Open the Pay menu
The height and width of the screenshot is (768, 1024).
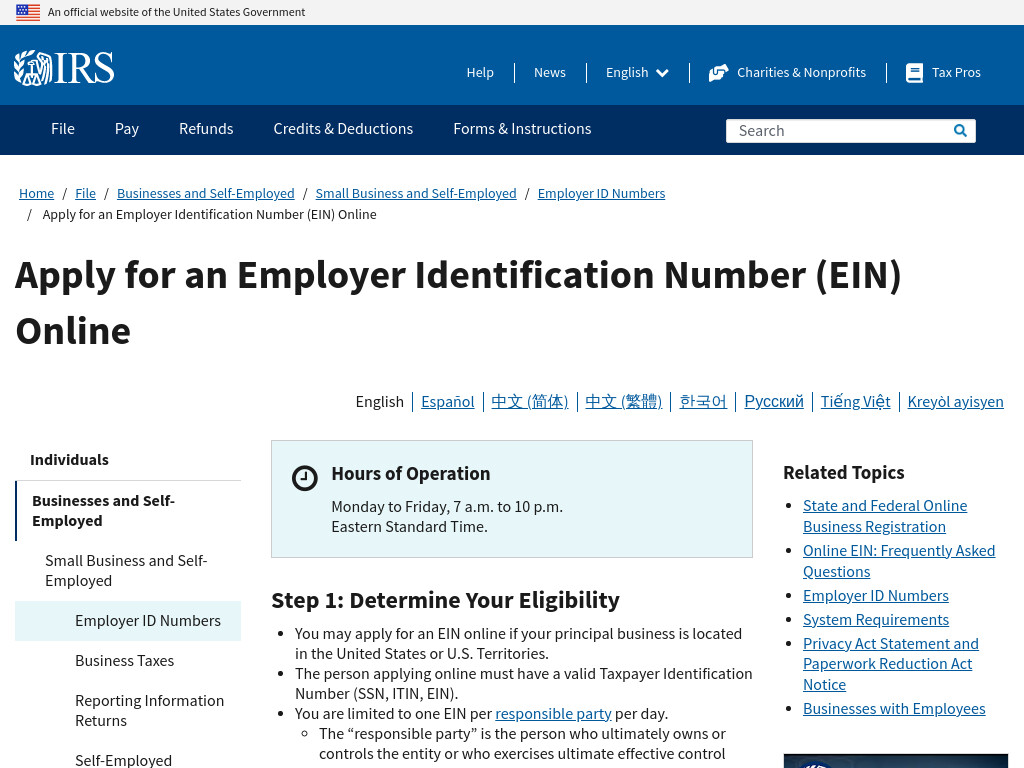tap(127, 129)
